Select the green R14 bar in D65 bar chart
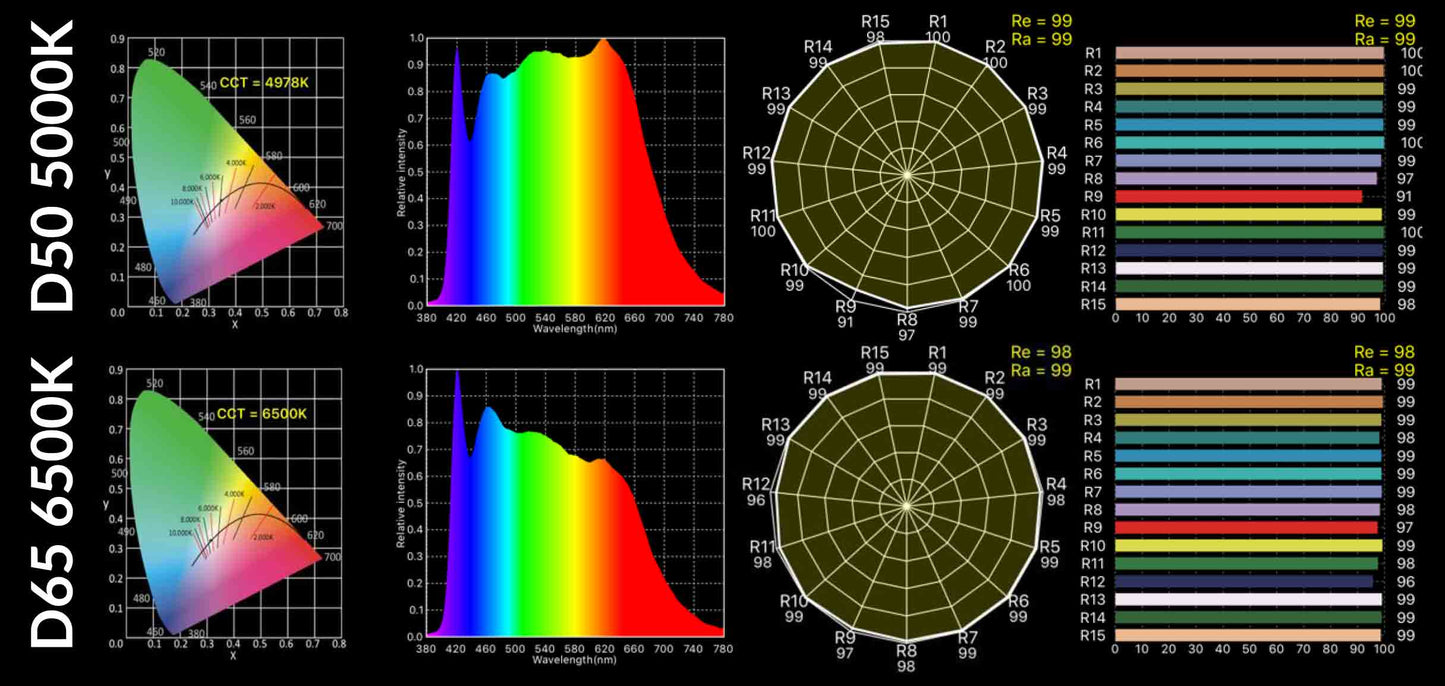The image size is (1445, 686). 1247,617
